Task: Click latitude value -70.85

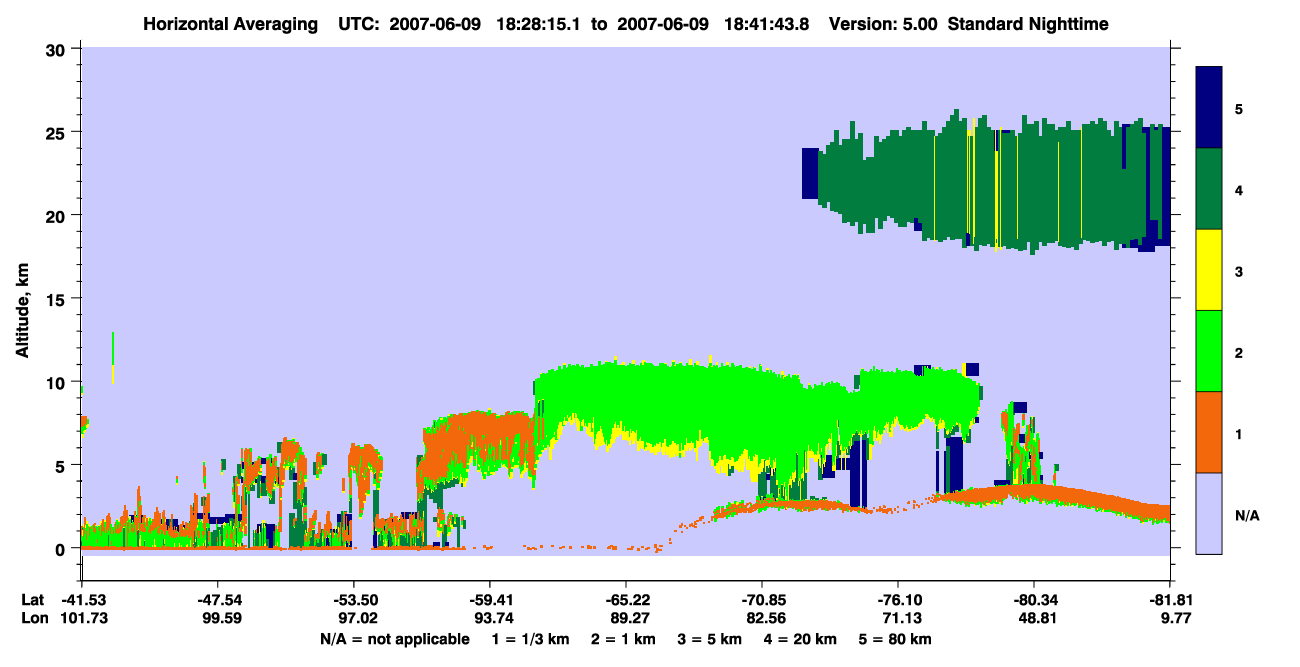Action: (762, 600)
